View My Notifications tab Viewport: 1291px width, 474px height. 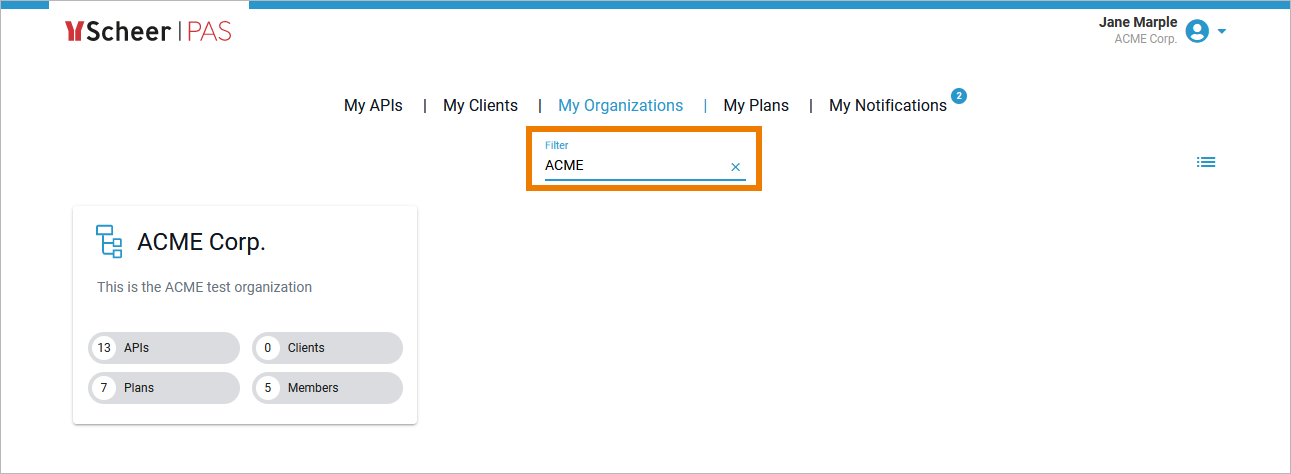(887, 105)
